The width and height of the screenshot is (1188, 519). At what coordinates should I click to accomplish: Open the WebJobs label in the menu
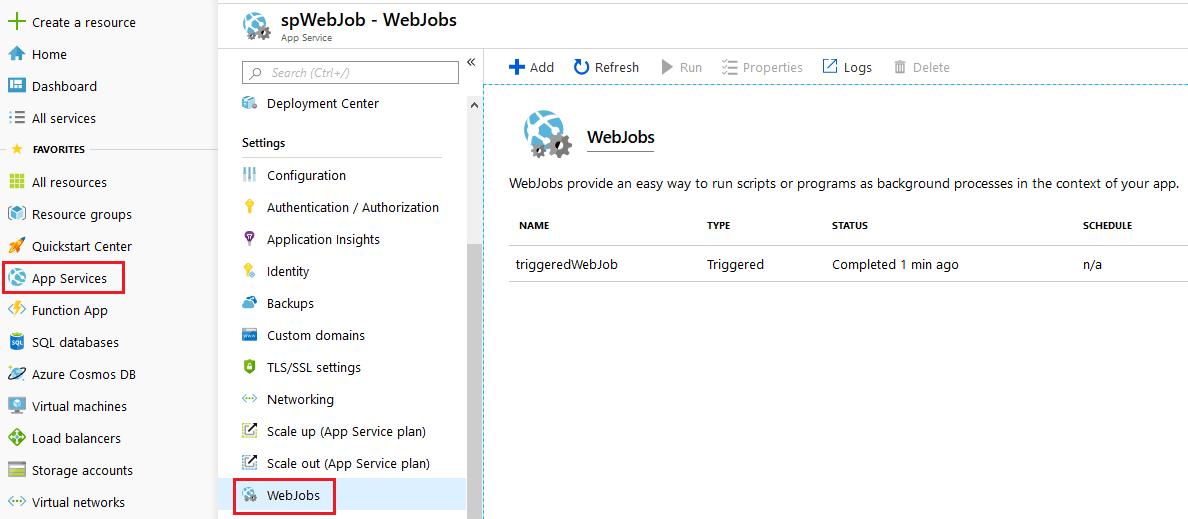pos(294,496)
